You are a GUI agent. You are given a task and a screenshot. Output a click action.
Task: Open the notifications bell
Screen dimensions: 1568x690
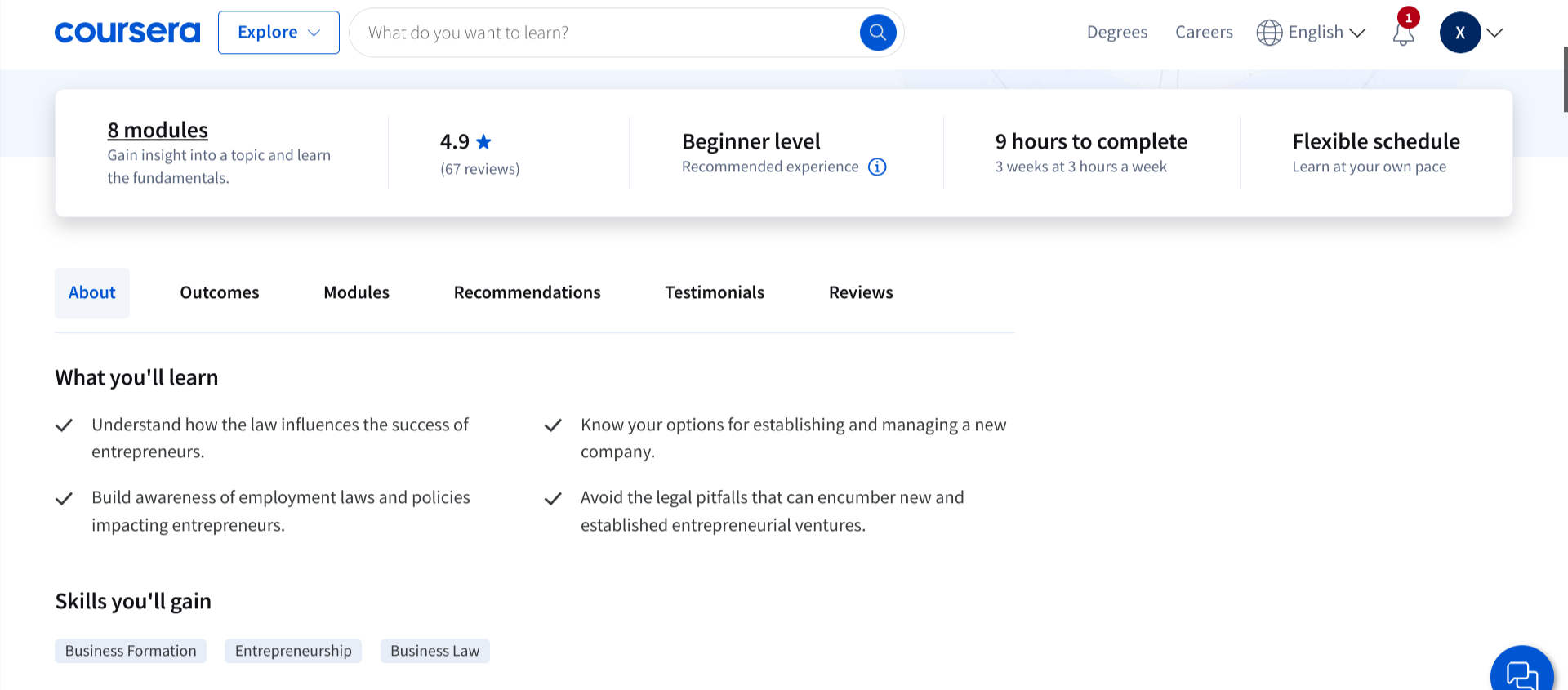[x=1403, y=33]
